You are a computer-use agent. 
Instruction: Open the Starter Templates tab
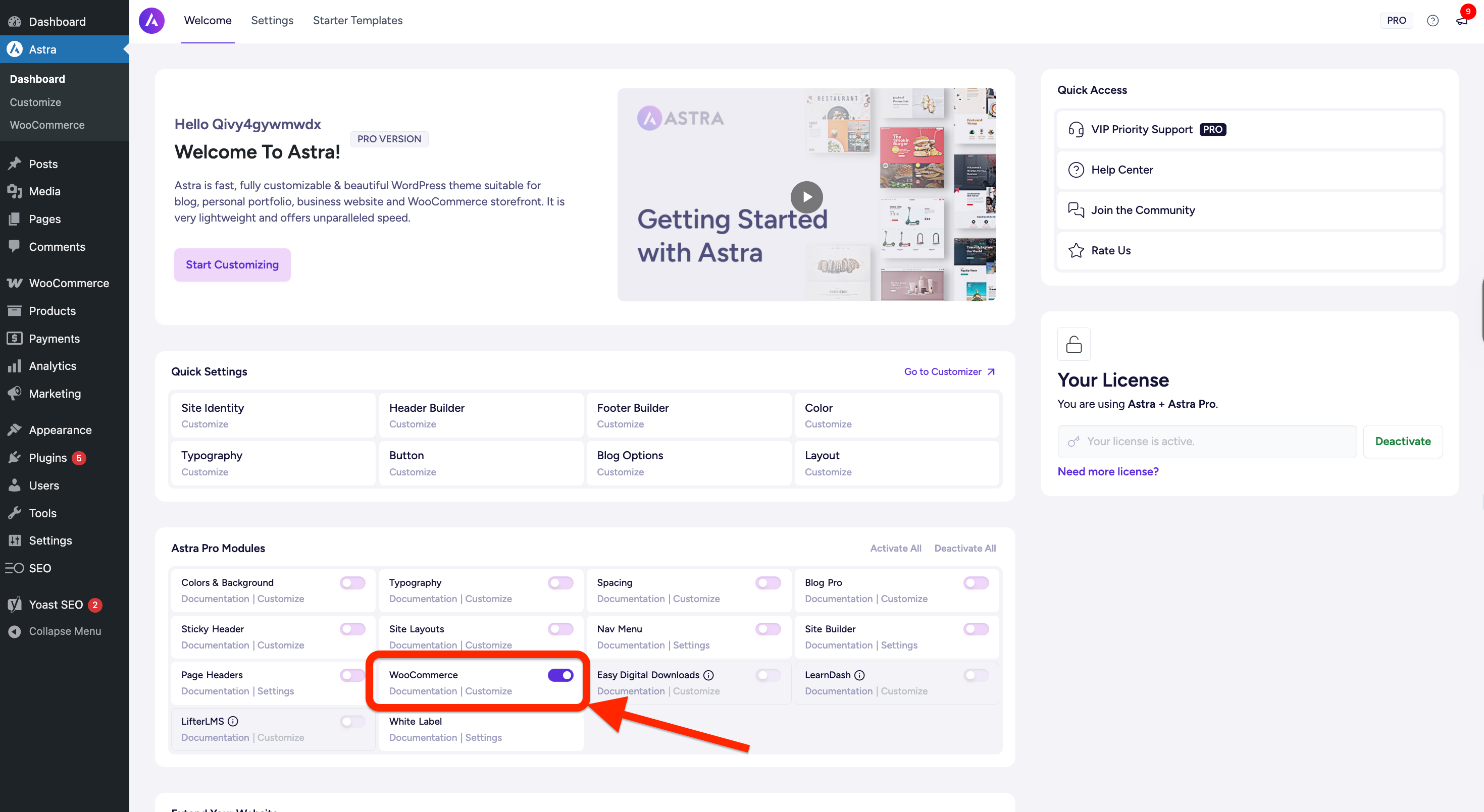coord(357,21)
